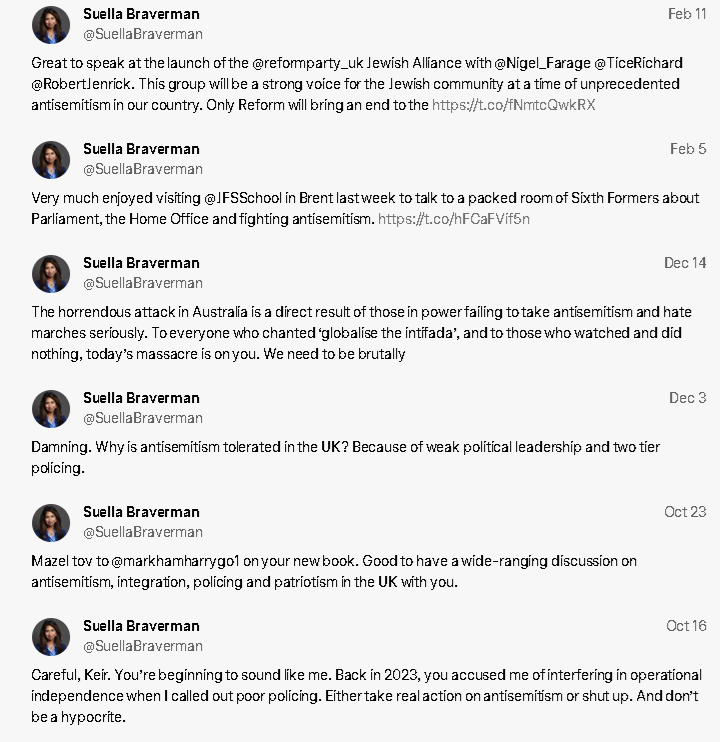
Task: Open the Feb 5 tweet date
Action: pos(688,149)
